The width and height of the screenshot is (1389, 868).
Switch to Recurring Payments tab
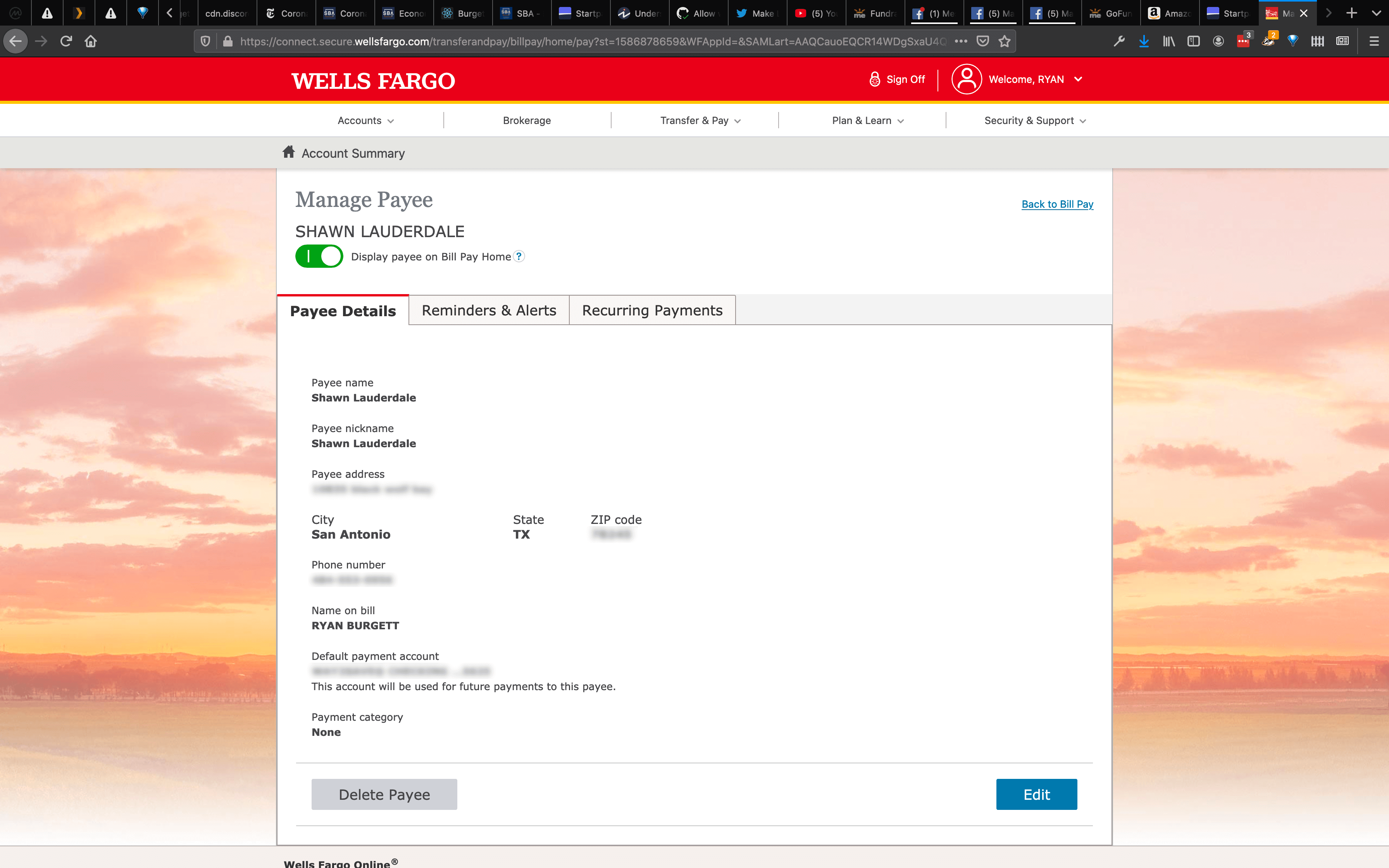point(652,310)
